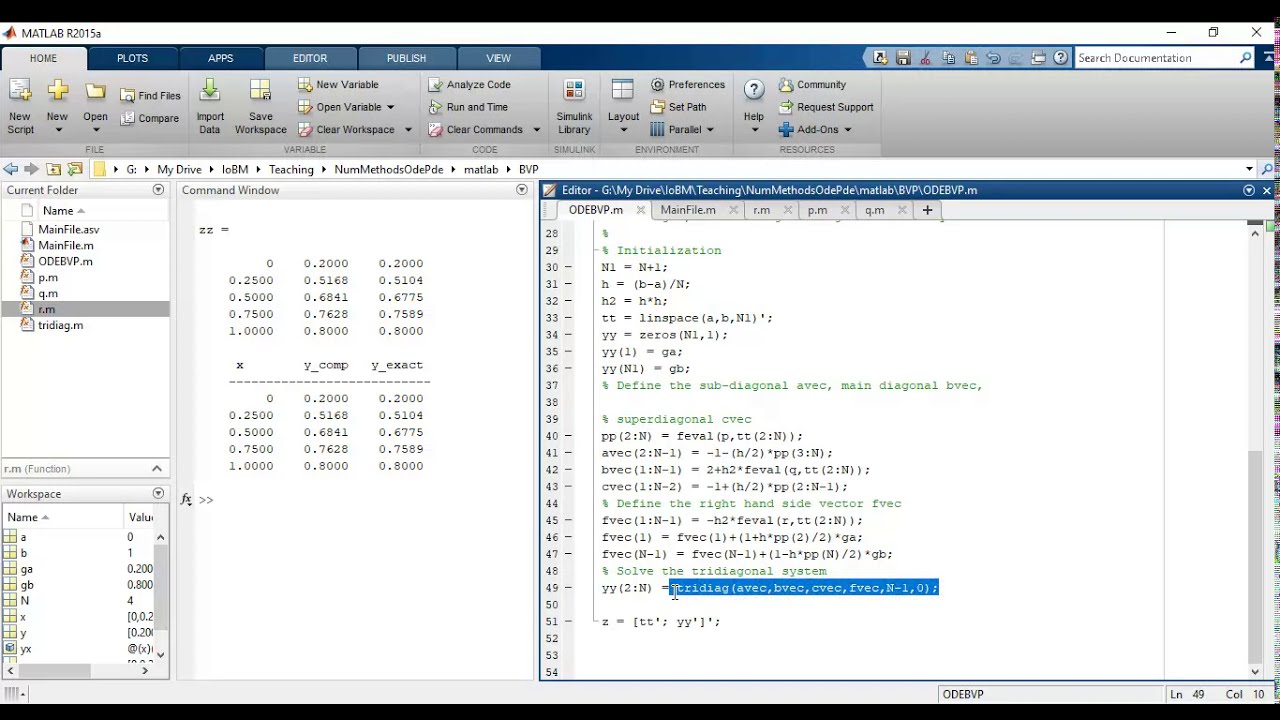
Task: Click the New Script icon
Action: 20,92
